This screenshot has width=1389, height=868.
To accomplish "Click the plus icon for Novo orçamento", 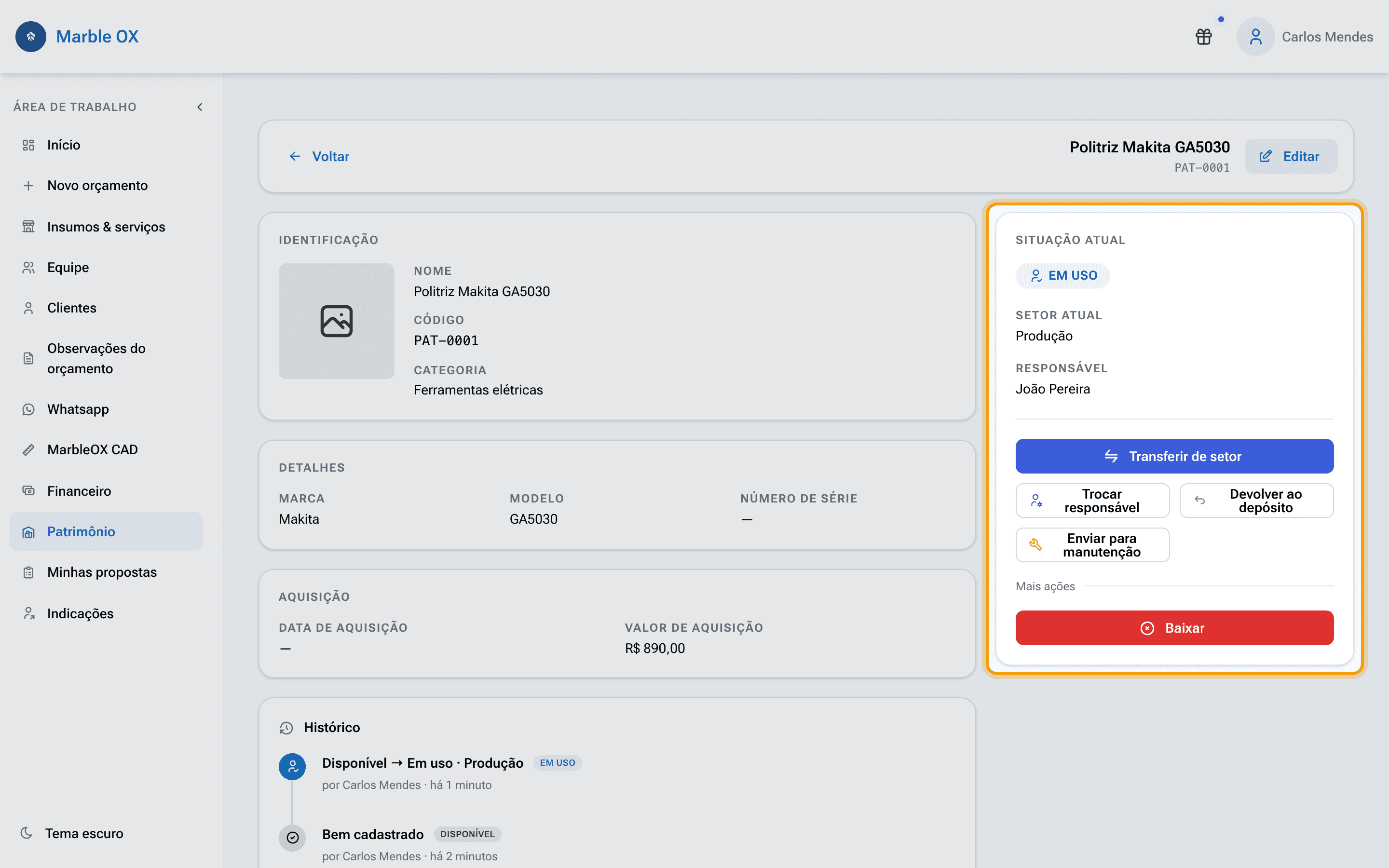I will (x=28, y=186).
